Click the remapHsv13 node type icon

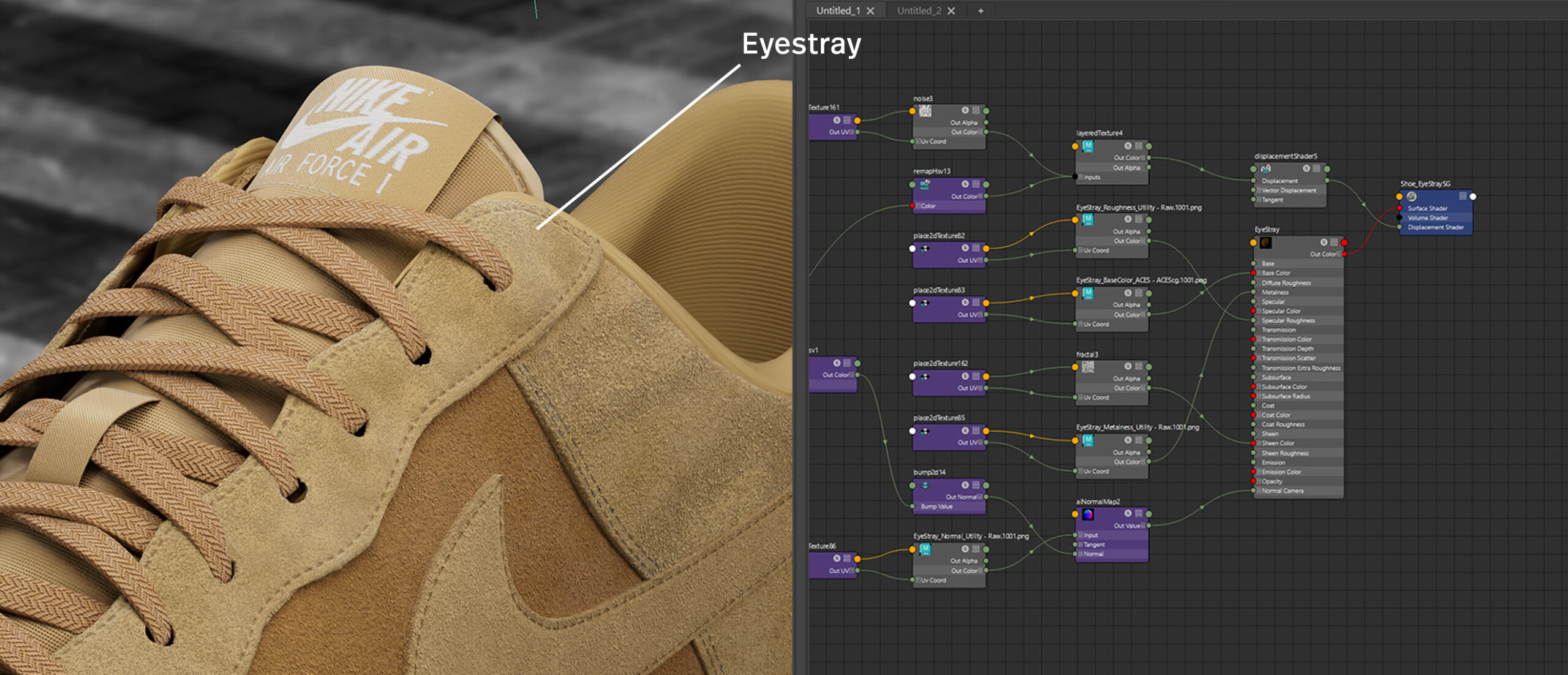[925, 184]
